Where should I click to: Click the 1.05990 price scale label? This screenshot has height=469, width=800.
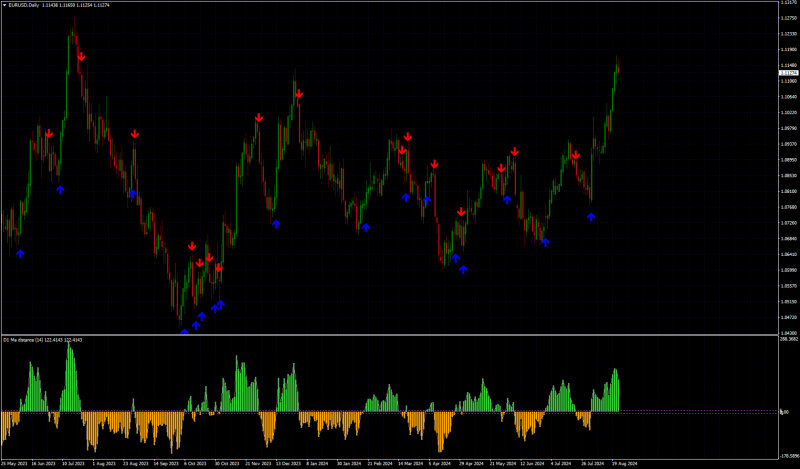(788, 270)
